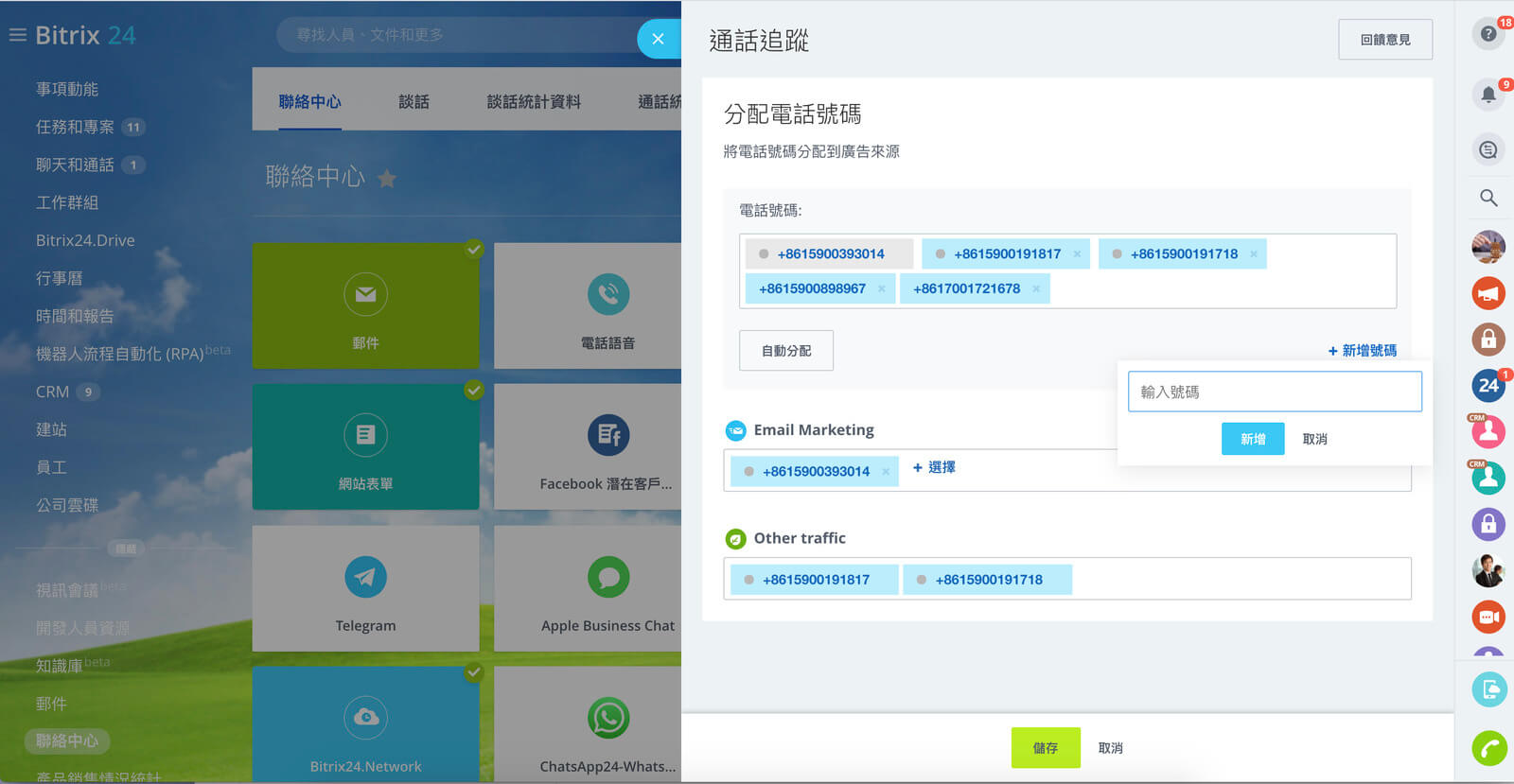Open 工作群組 in left menu
1514x784 pixels.
pos(67,202)
